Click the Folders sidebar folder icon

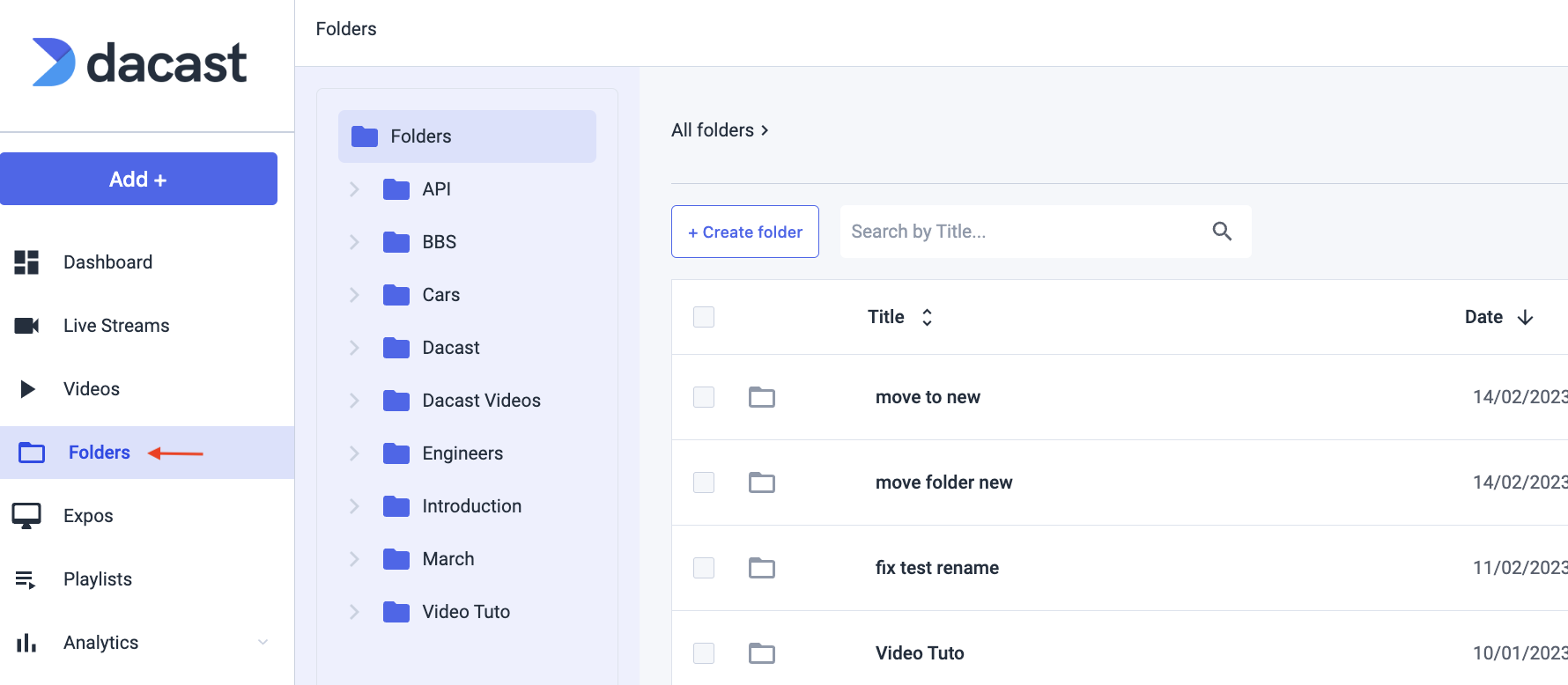point(32,453)
